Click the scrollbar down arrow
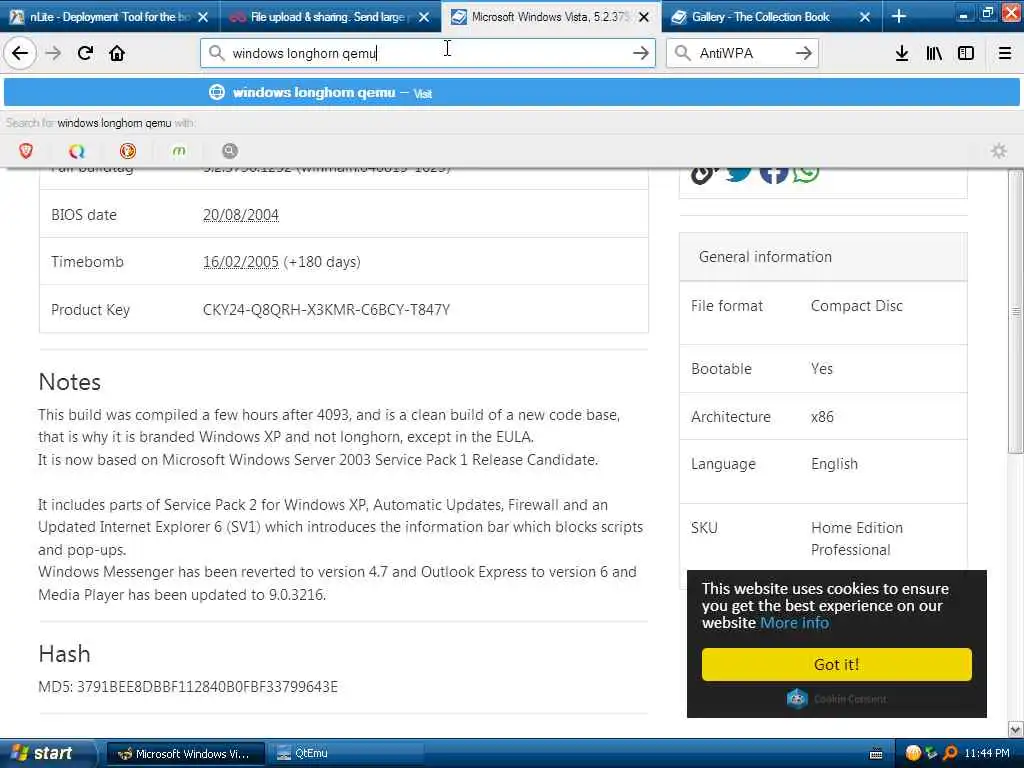 coord(1016,729)
